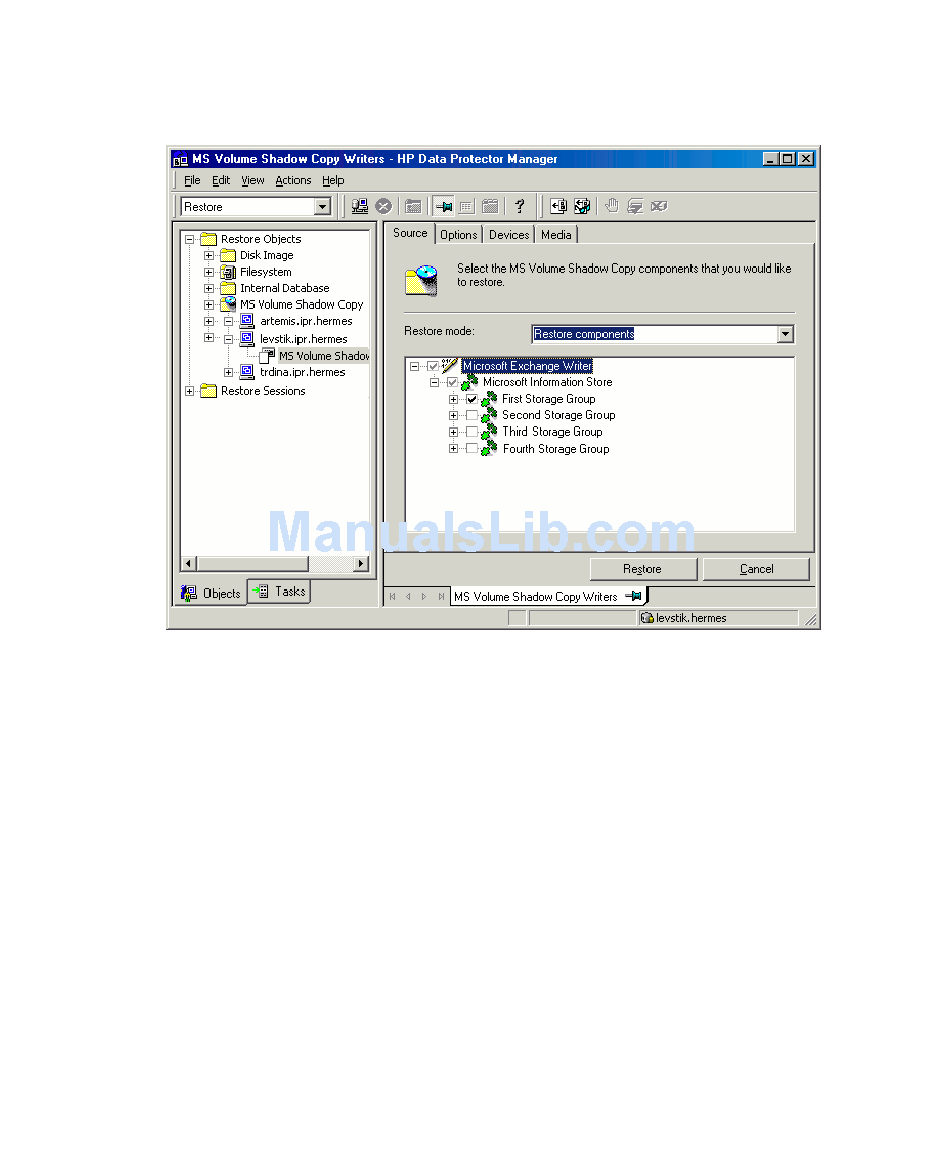Open the Edit menu
Image resolution: width=950 pixels, height=1172 pixels.
tap(220, 180)
